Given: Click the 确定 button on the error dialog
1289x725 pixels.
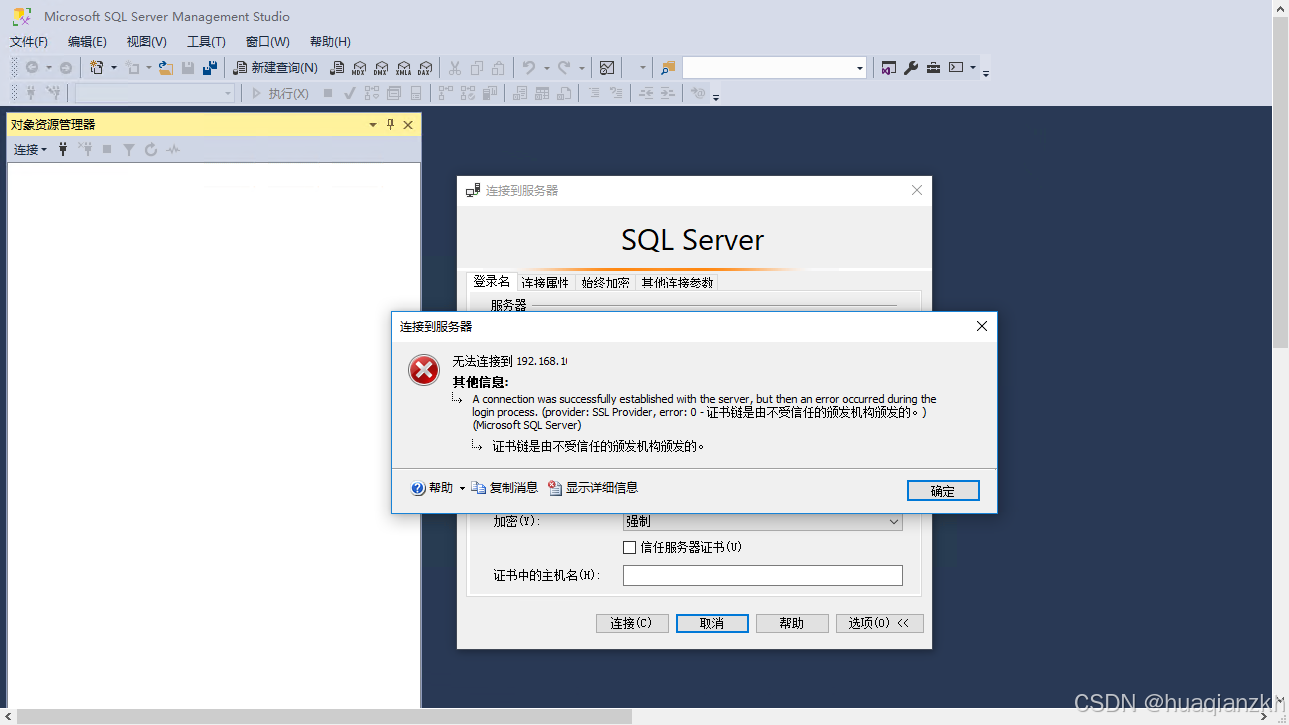Looking at the screenshot, I should 942,491.
